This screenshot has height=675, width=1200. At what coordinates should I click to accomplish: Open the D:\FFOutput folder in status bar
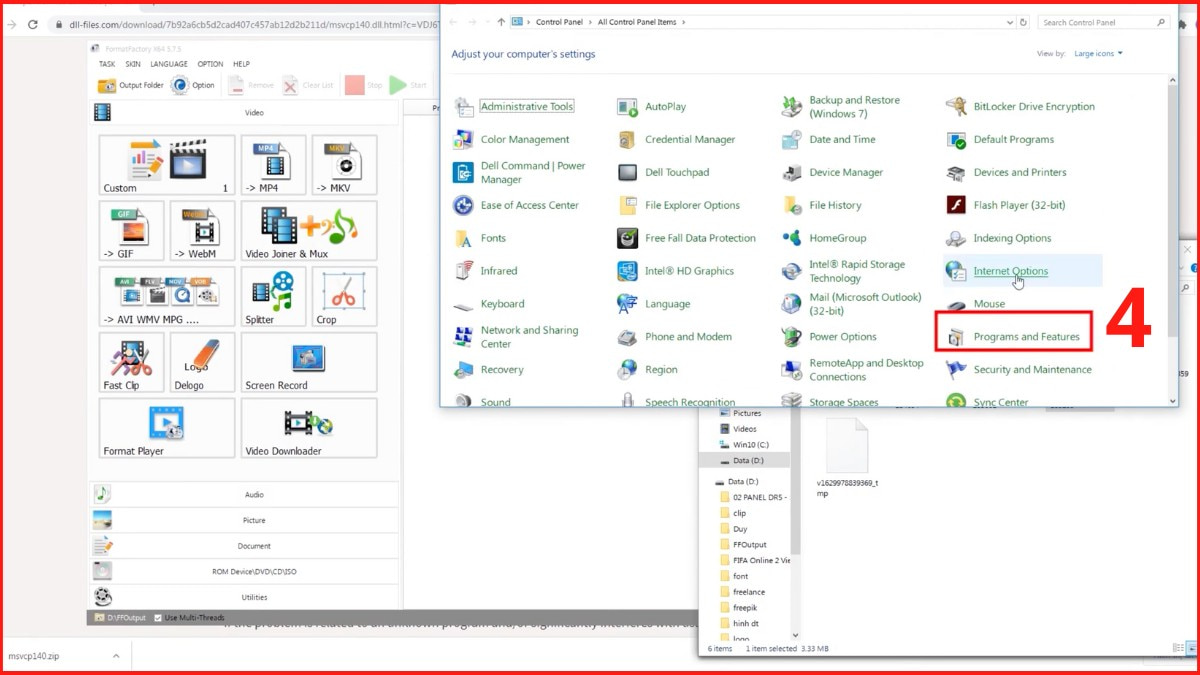click(121, 618)
